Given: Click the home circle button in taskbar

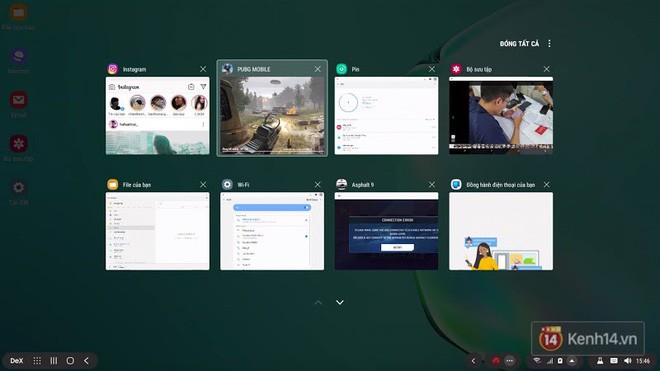Looking at the screenshot, I should [x=70, y=361].
